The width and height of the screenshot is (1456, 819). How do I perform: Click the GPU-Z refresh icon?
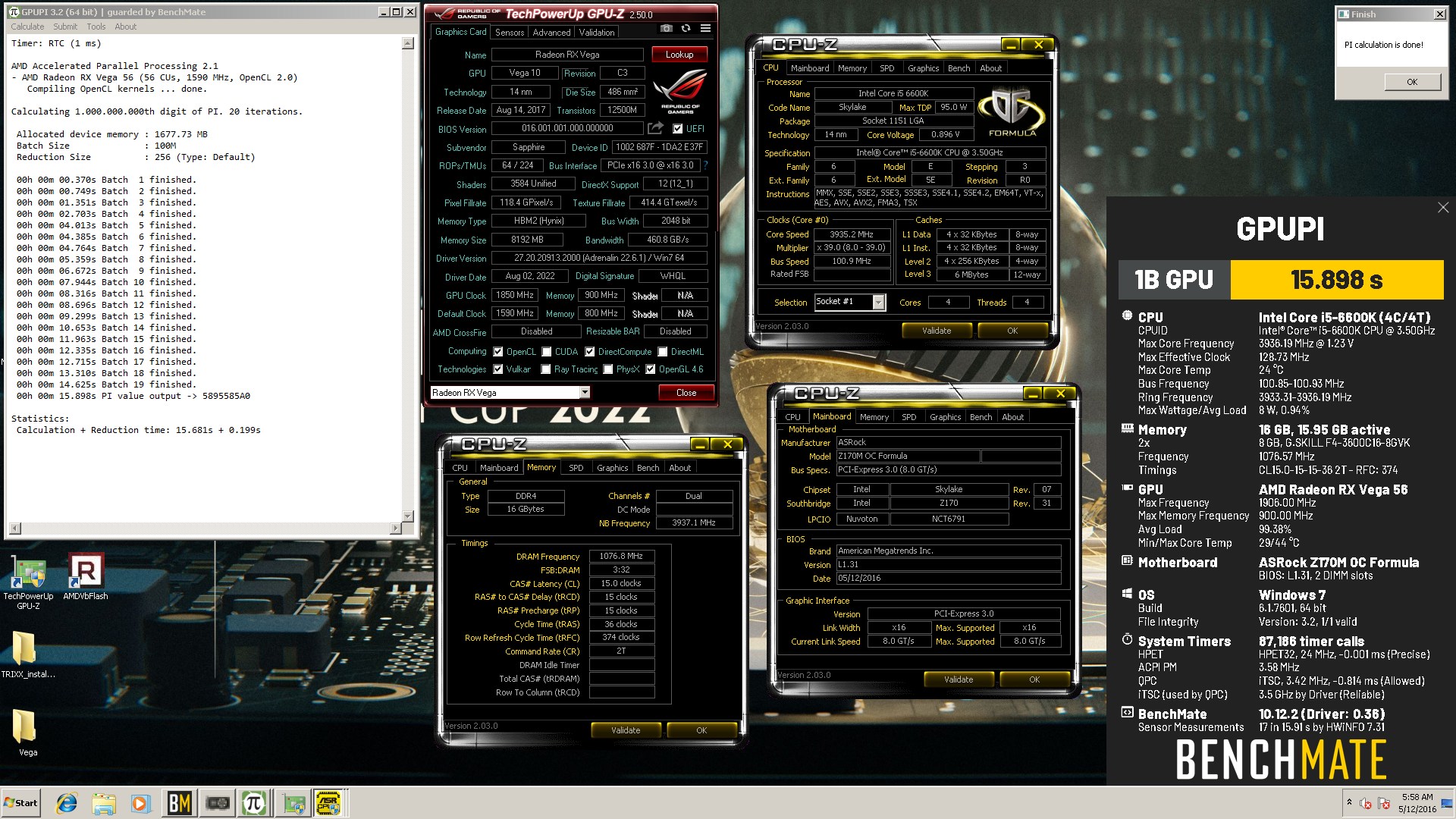point(686,28)
